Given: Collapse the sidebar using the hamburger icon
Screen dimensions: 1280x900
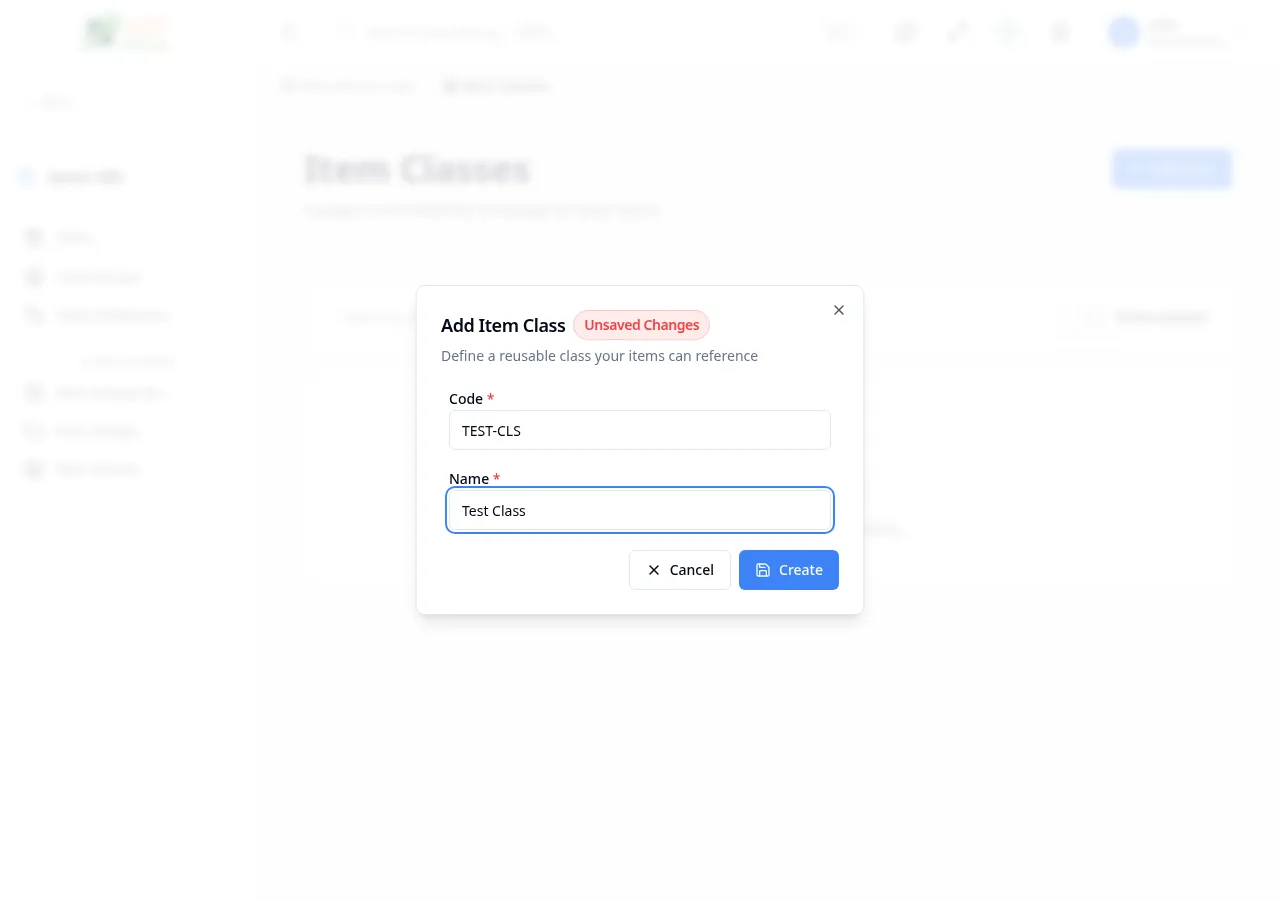Looking at the screenshot, I should [290, 32].
